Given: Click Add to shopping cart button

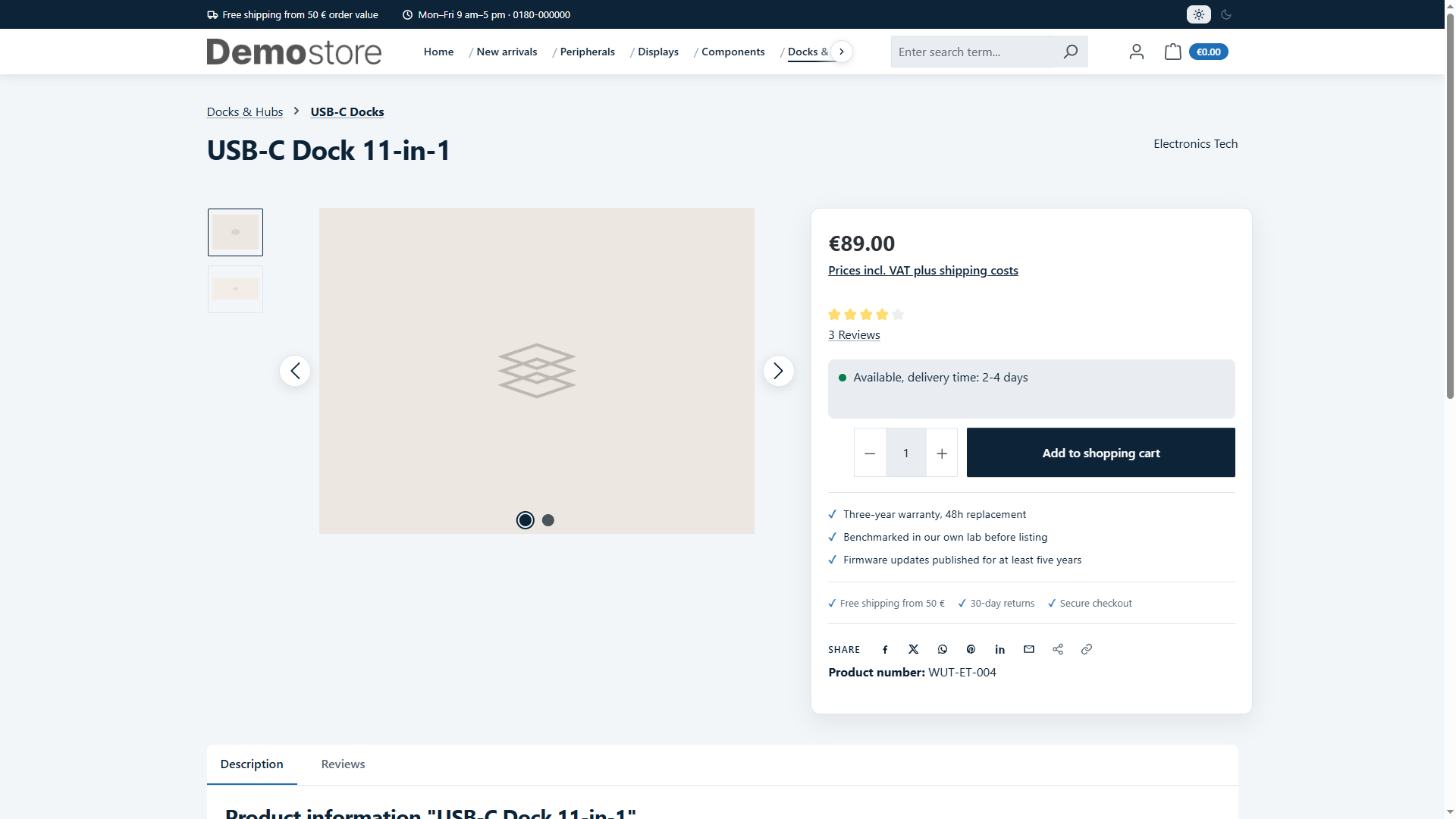Looking at the screenshot, I should pos(1100,453).
